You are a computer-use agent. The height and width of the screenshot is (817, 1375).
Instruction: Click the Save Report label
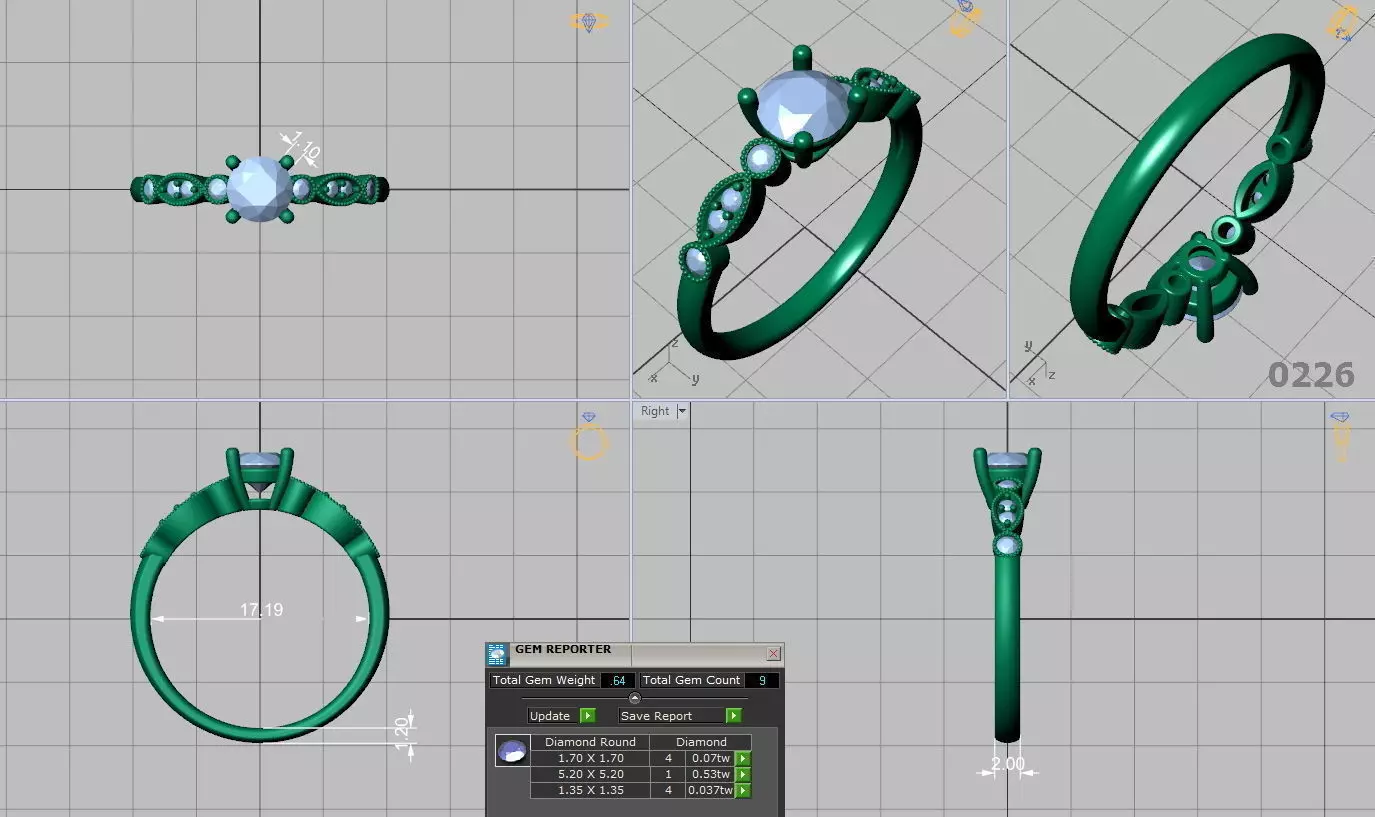pyautogui.click(x=671, y=716)
